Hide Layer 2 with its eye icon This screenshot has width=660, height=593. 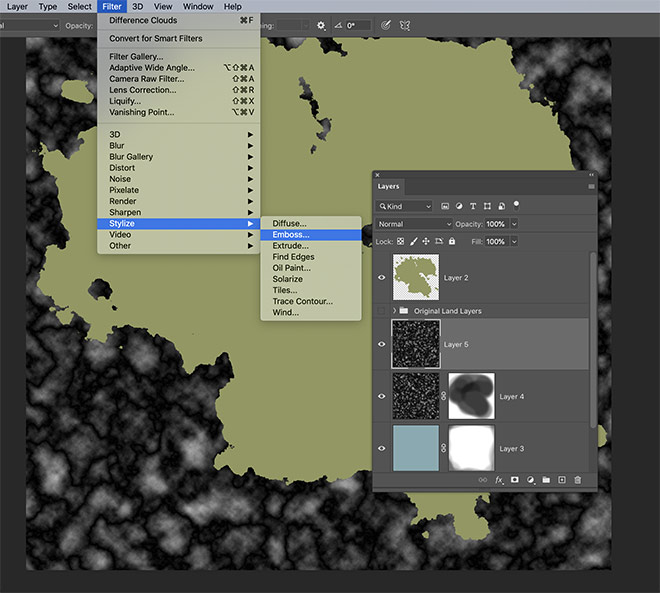pyautogui.click(x=382, y=277)
